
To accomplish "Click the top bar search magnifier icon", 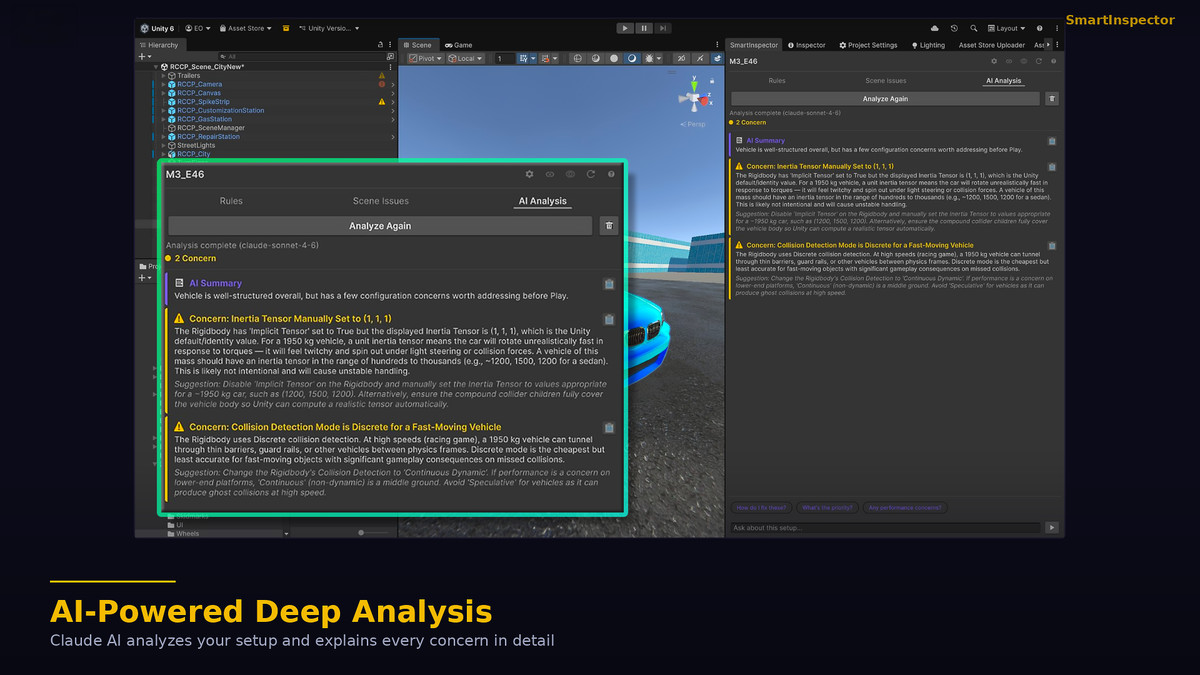I will tap(974, 28).
